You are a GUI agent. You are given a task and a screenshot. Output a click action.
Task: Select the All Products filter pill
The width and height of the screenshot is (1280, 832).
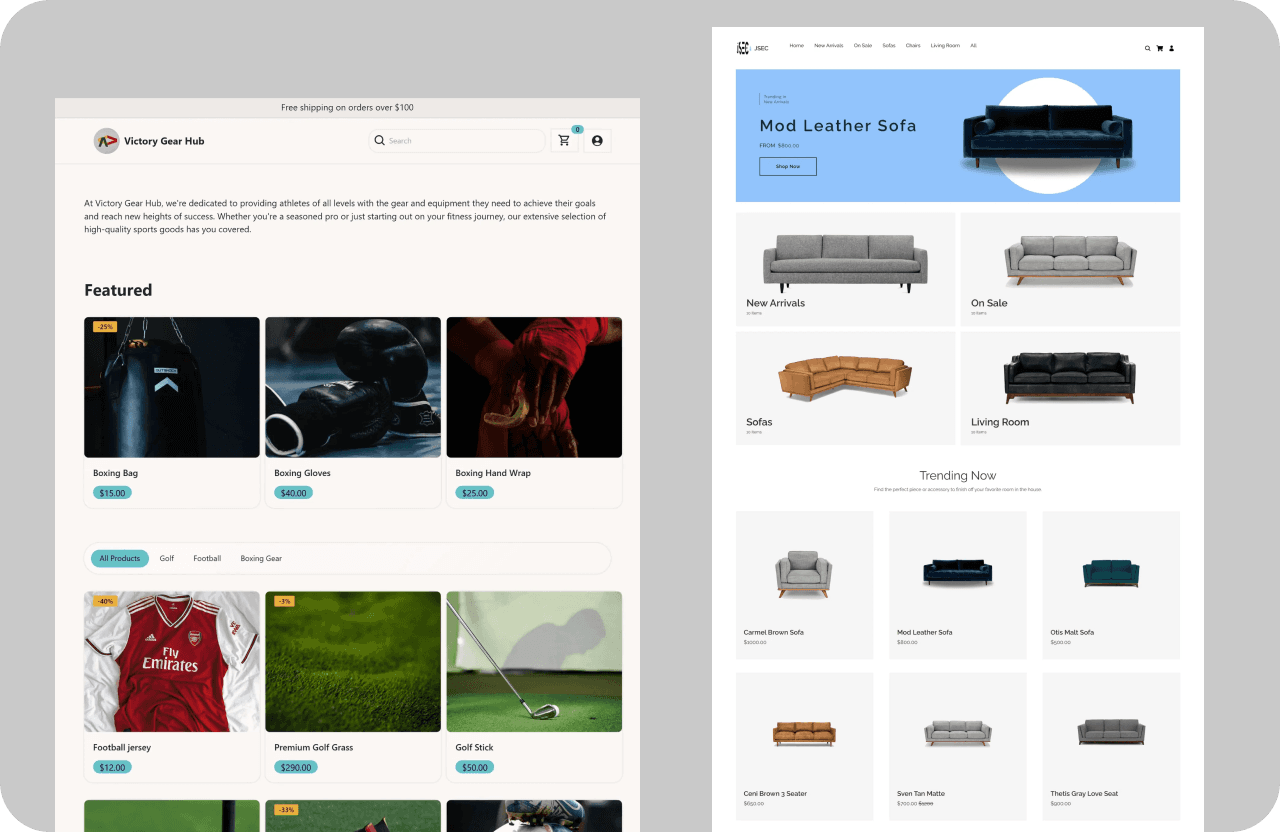point(119,558)
